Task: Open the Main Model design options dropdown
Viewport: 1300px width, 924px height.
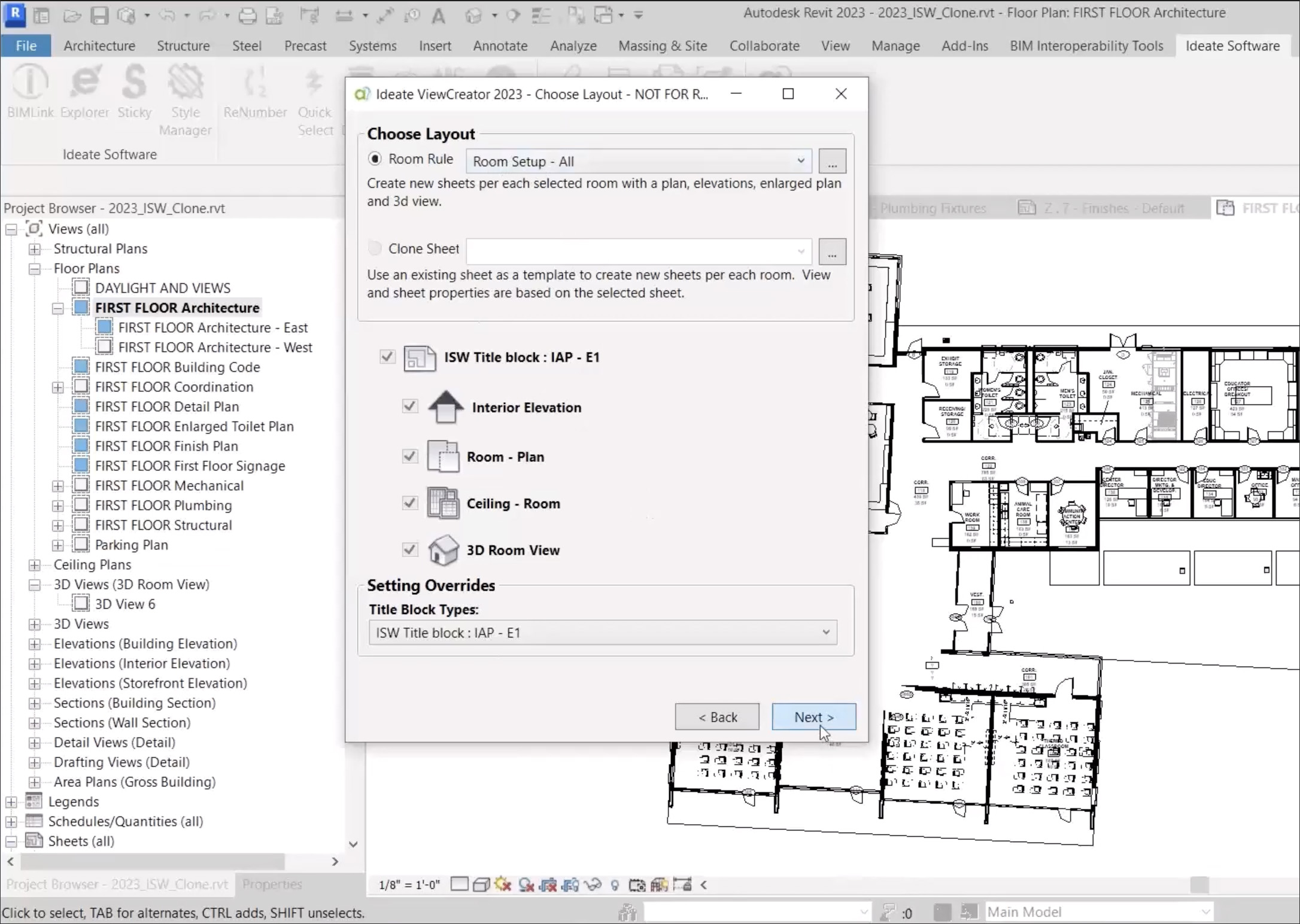Action: tap(1099, 912)
